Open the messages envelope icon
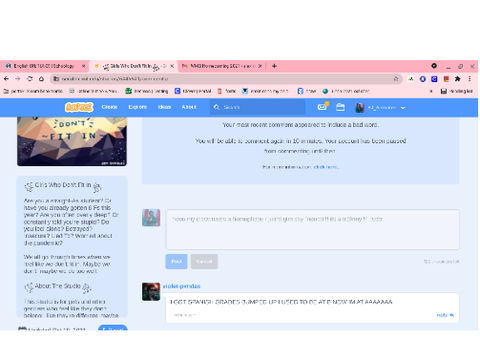Viewport: 480px width, 360px height. coord(322,107)
